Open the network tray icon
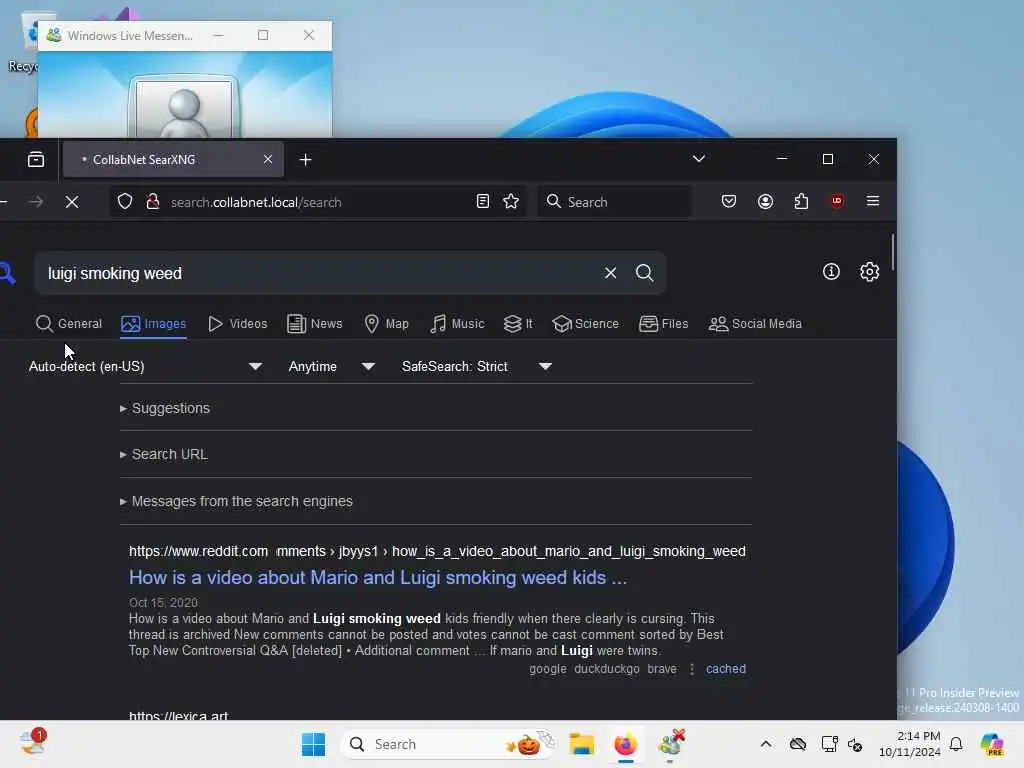Image resolution: width=1024 pixels, height=768 pixels. [829, 744]
